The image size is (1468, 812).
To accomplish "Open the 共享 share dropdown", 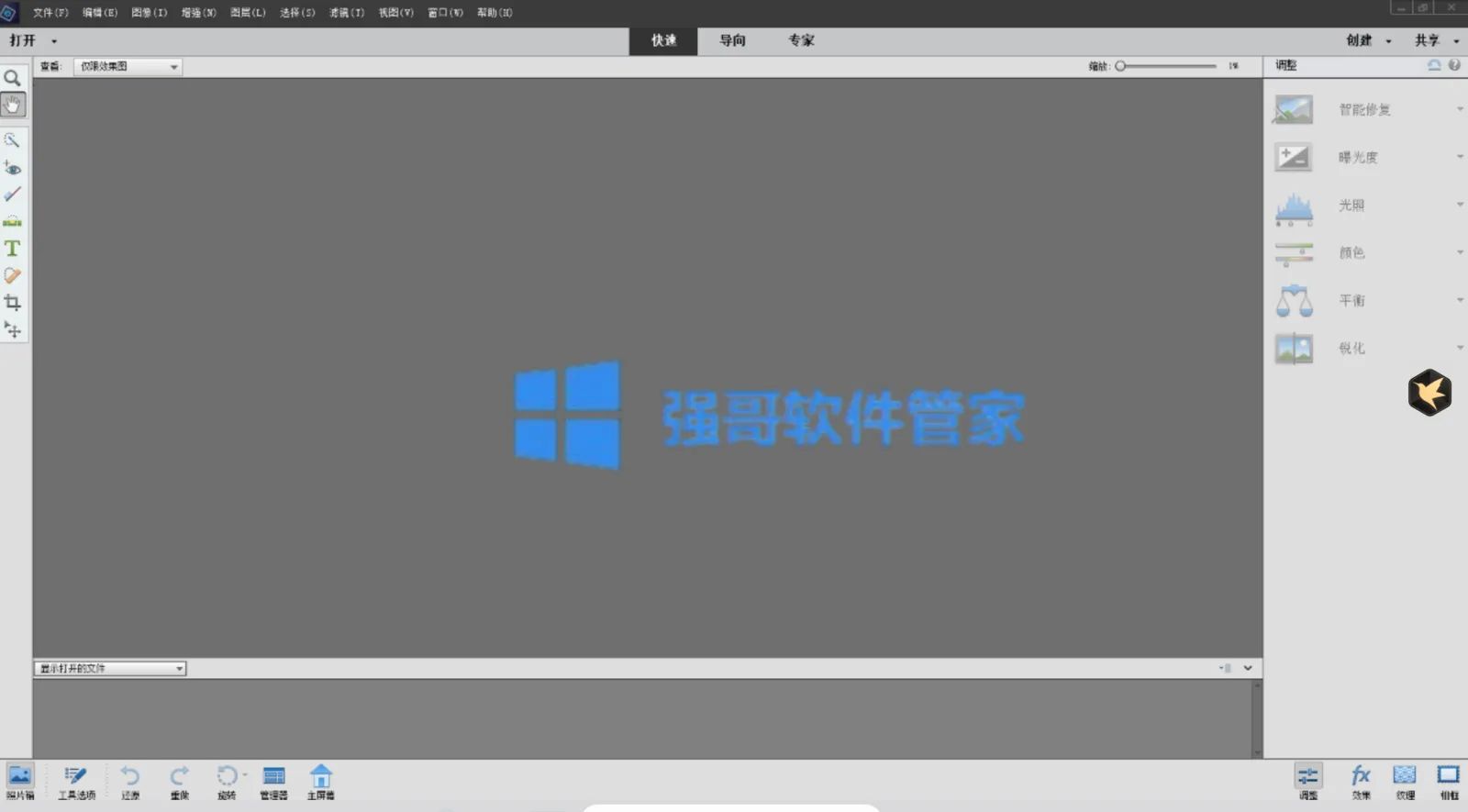I will coord(1437,40).
